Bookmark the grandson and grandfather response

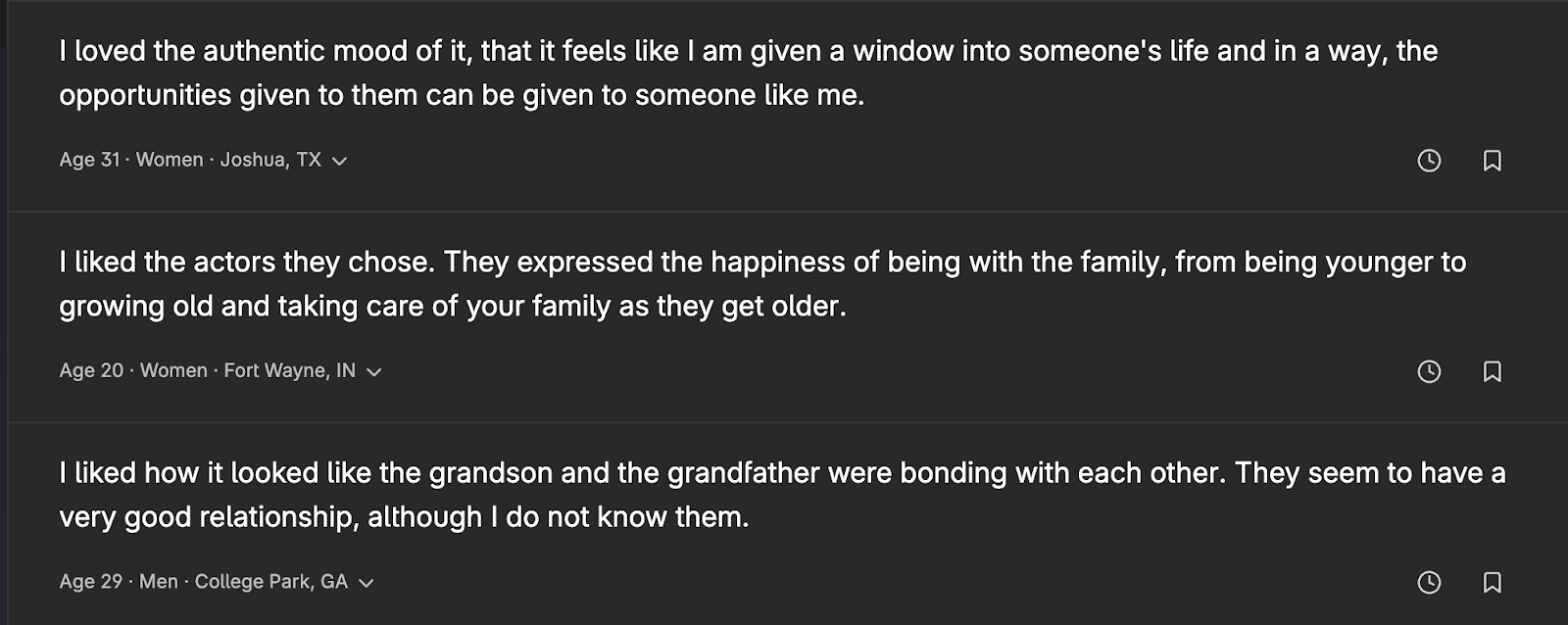coord(1492,583)
